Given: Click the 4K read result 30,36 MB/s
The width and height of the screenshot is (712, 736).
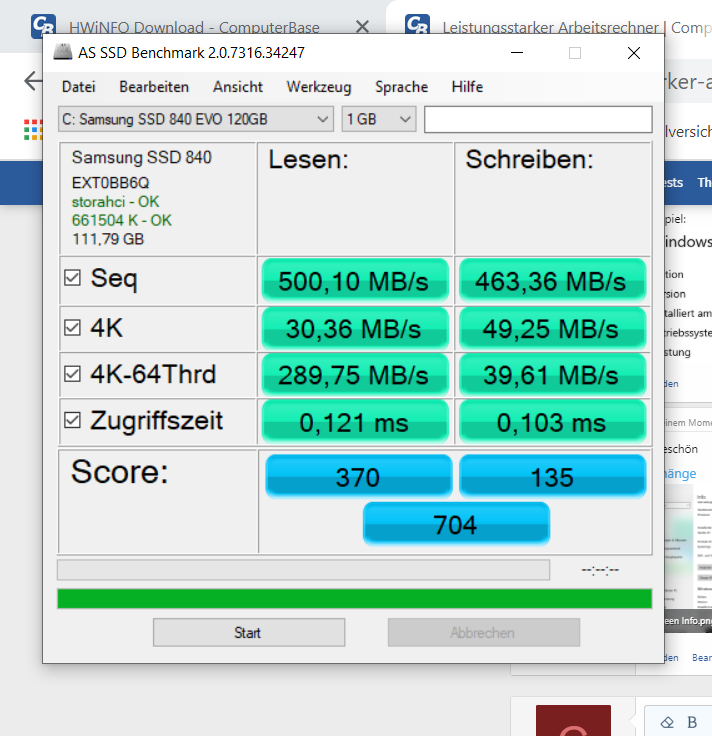Looking at the screenshot, I should click(x=355, y=328).
